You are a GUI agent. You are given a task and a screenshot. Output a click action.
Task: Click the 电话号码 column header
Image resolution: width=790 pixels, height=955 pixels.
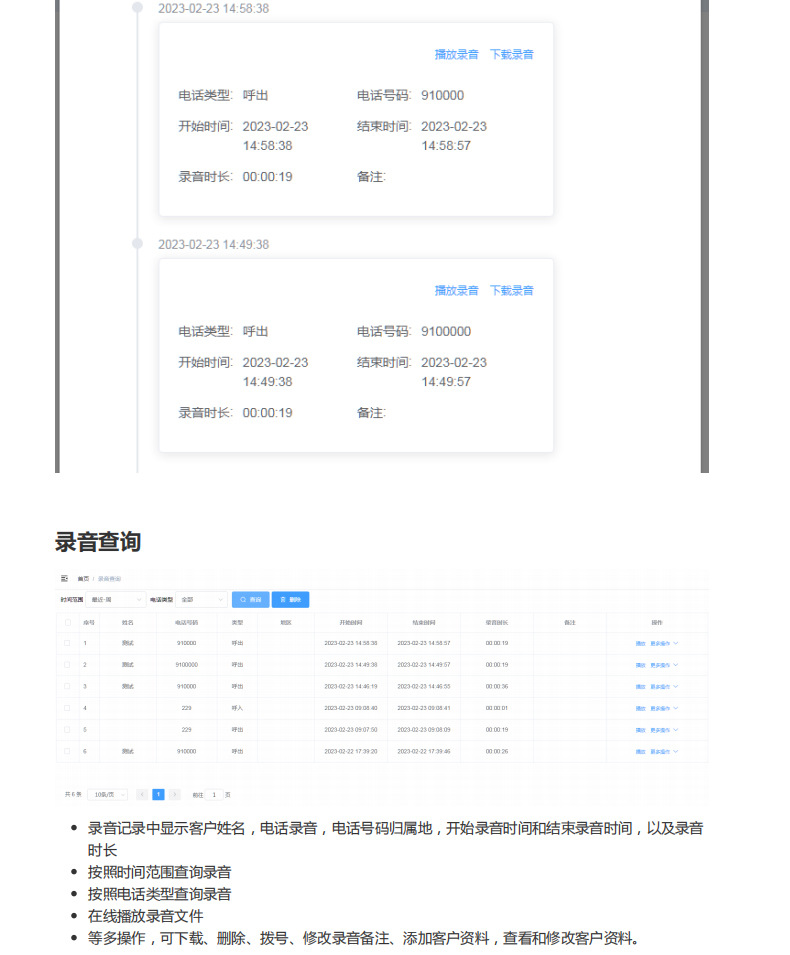[x=186, y=622]
